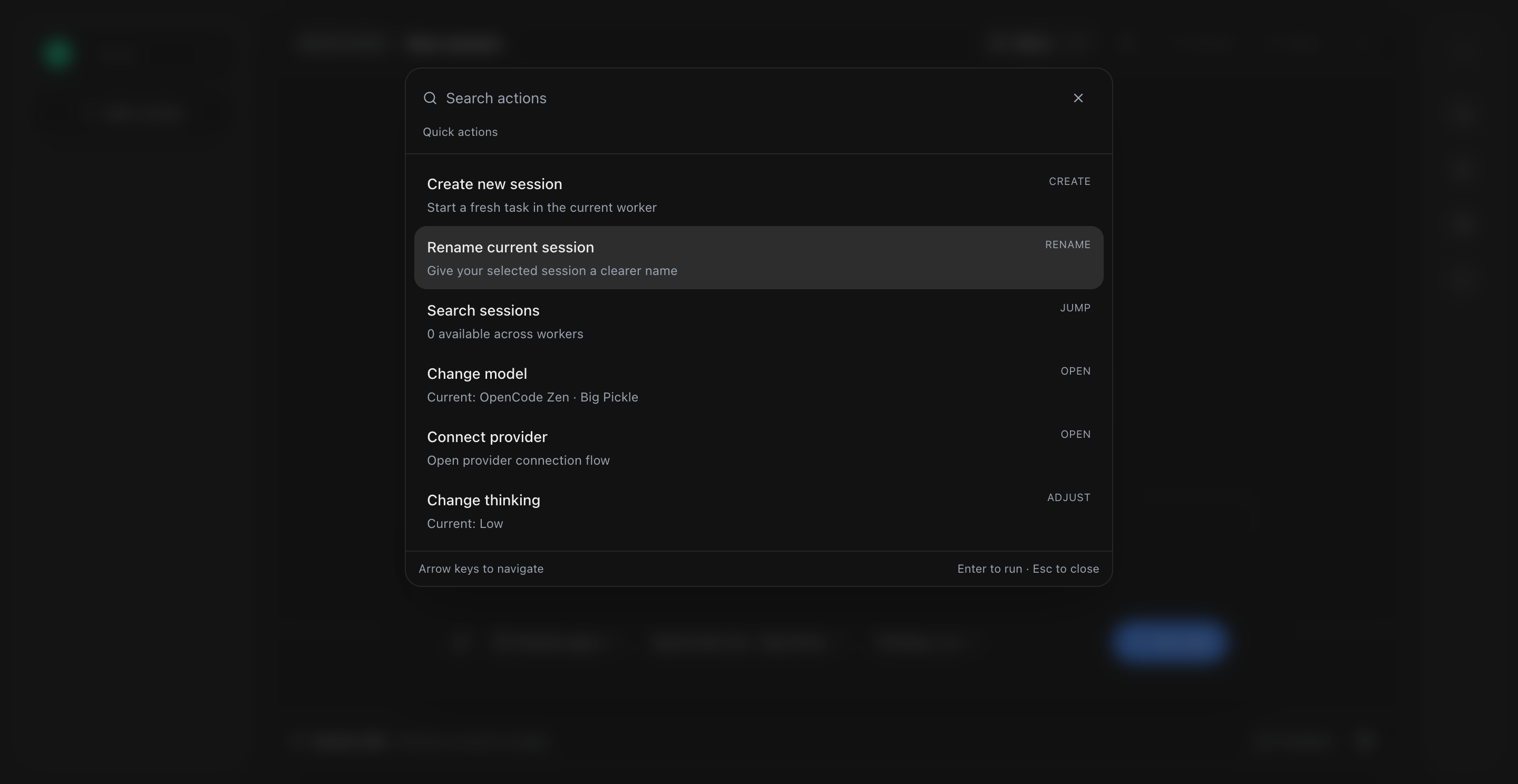Click the CREATE tag on the first row
The width and height of the screenshot is (1518, 784).
pyautogui.click(x=1069, y=181)
